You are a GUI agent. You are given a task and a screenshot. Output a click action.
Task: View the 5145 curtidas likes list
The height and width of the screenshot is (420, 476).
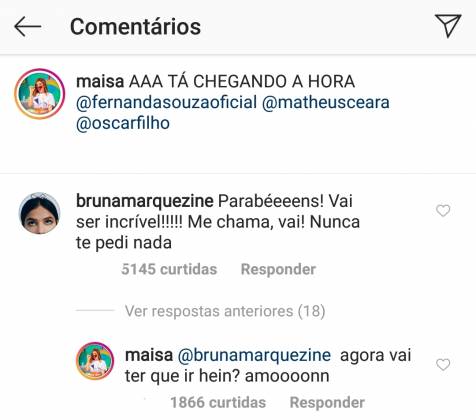pyautogui.click(x=169, y=269)
